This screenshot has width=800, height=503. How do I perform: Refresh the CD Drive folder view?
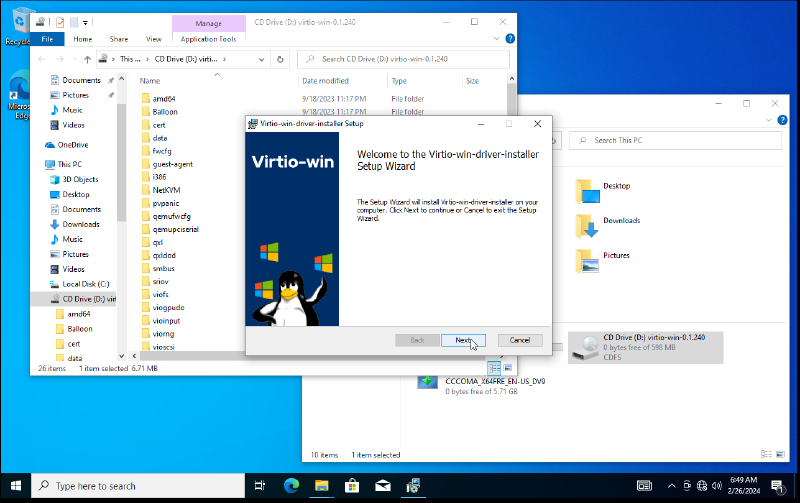pos(280,59)
